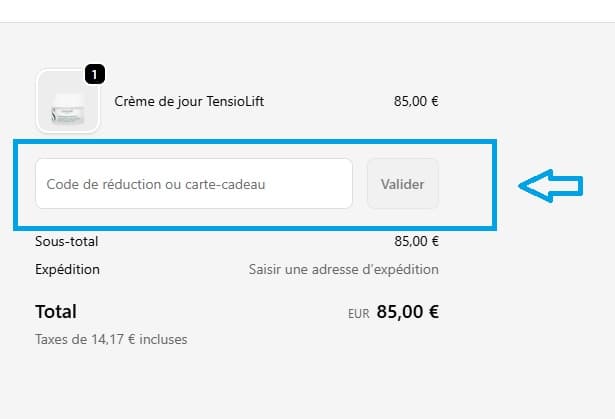This screenshot has width=615, height=419.
Task: Click the EUR currency code label
Action: click(x=358, y=313)
